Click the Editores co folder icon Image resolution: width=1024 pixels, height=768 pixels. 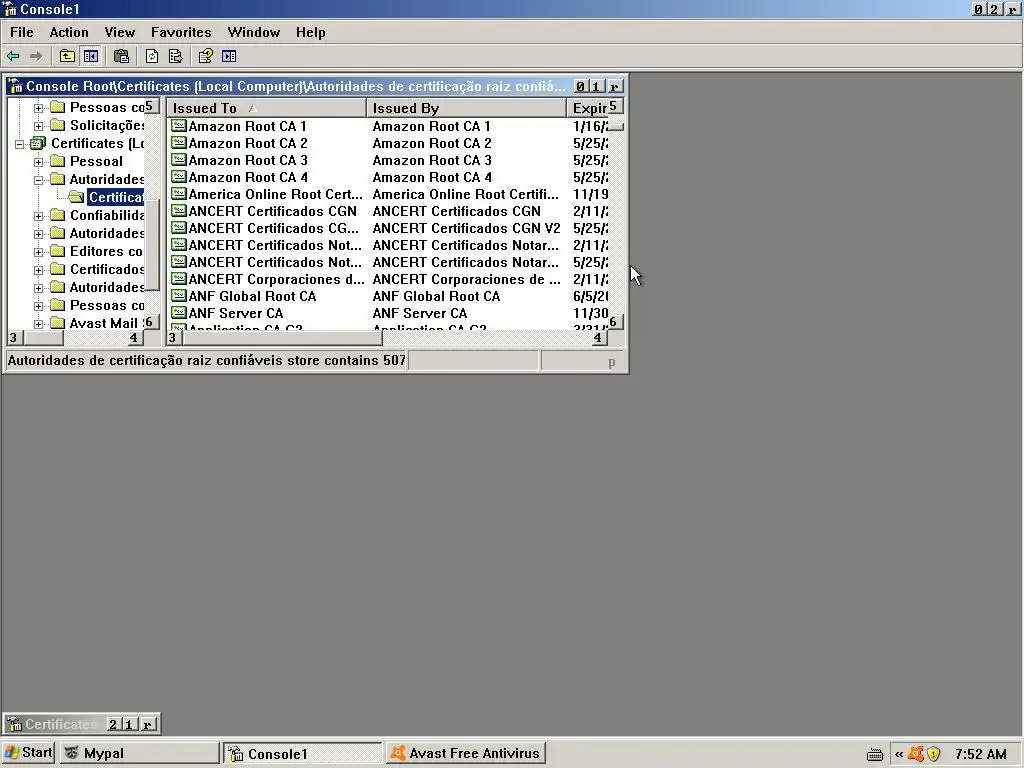(x=58, y=251)
